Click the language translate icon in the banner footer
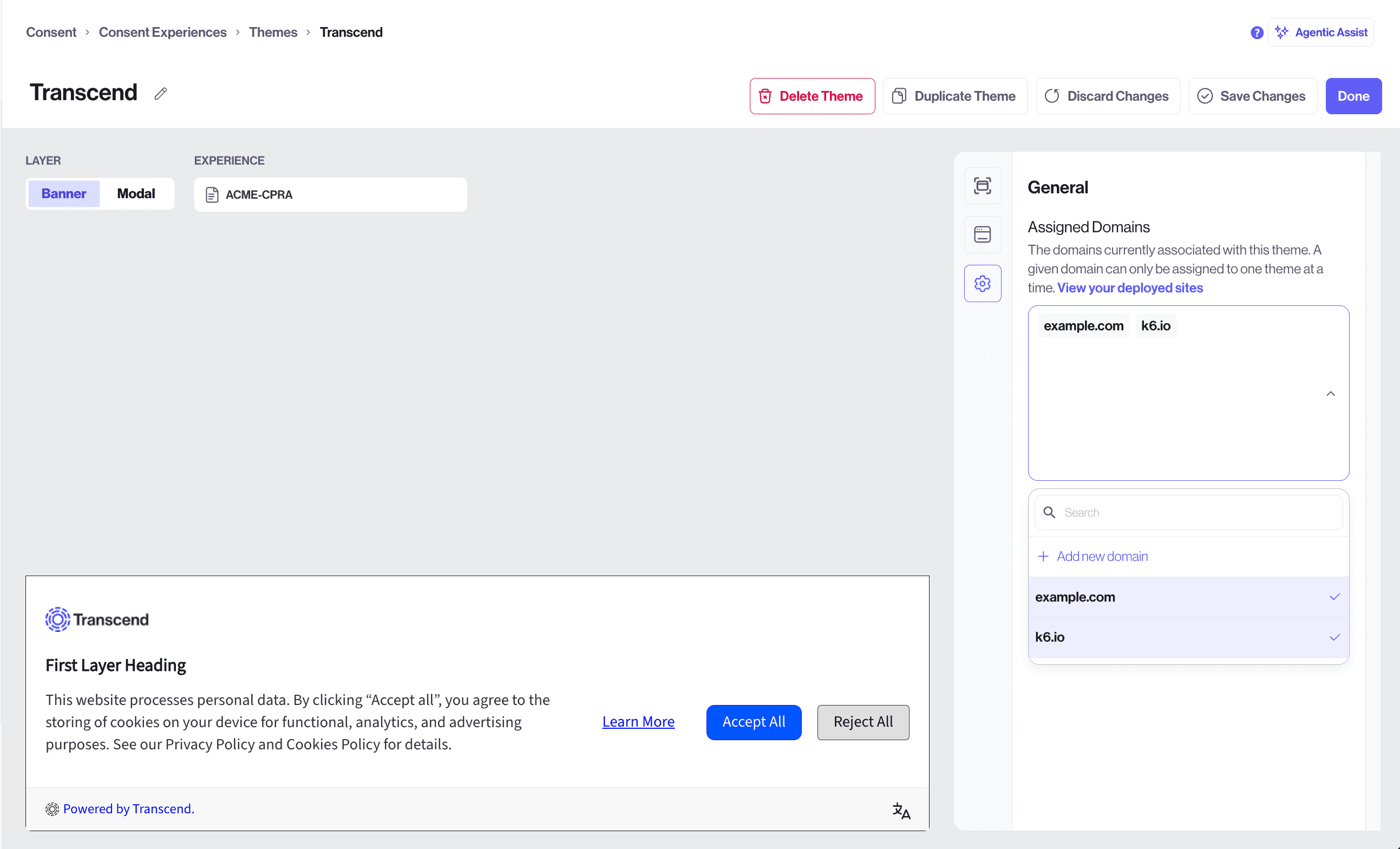This screenshot has width=1400, height=849. 901,811
